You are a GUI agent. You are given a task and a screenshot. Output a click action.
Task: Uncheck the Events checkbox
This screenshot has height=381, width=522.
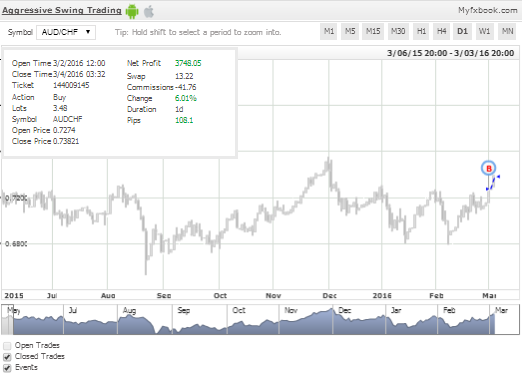pos(7,368)
